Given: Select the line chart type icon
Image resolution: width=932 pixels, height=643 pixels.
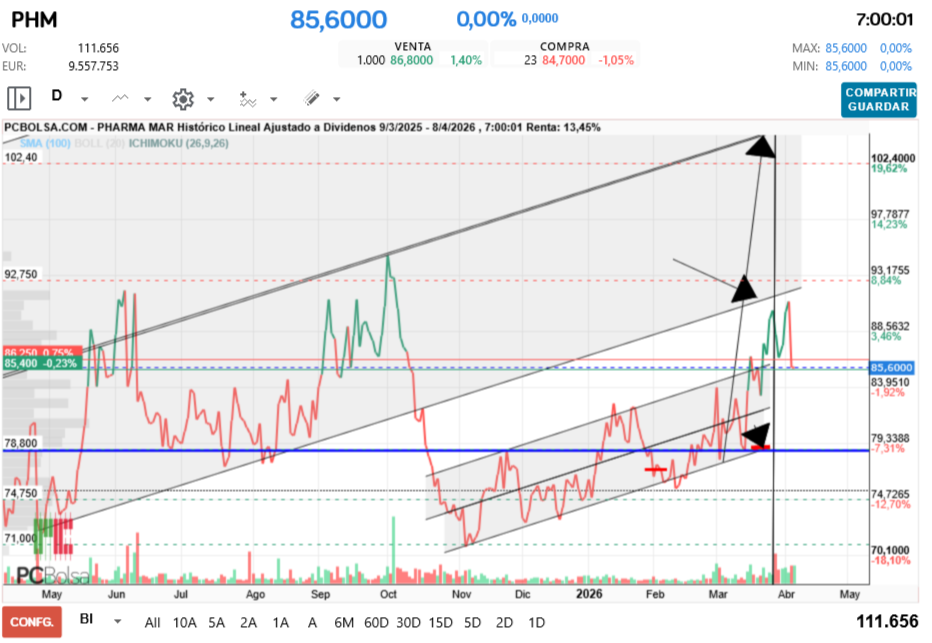Looking at the screenshot, I should click(x=120, y=98).
